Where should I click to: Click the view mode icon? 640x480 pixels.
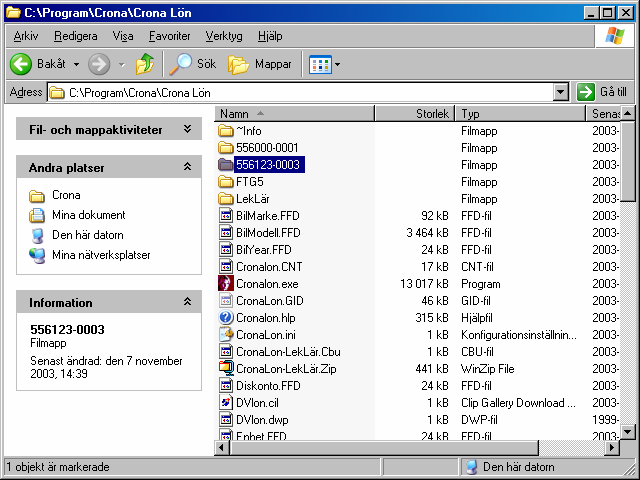320,64
